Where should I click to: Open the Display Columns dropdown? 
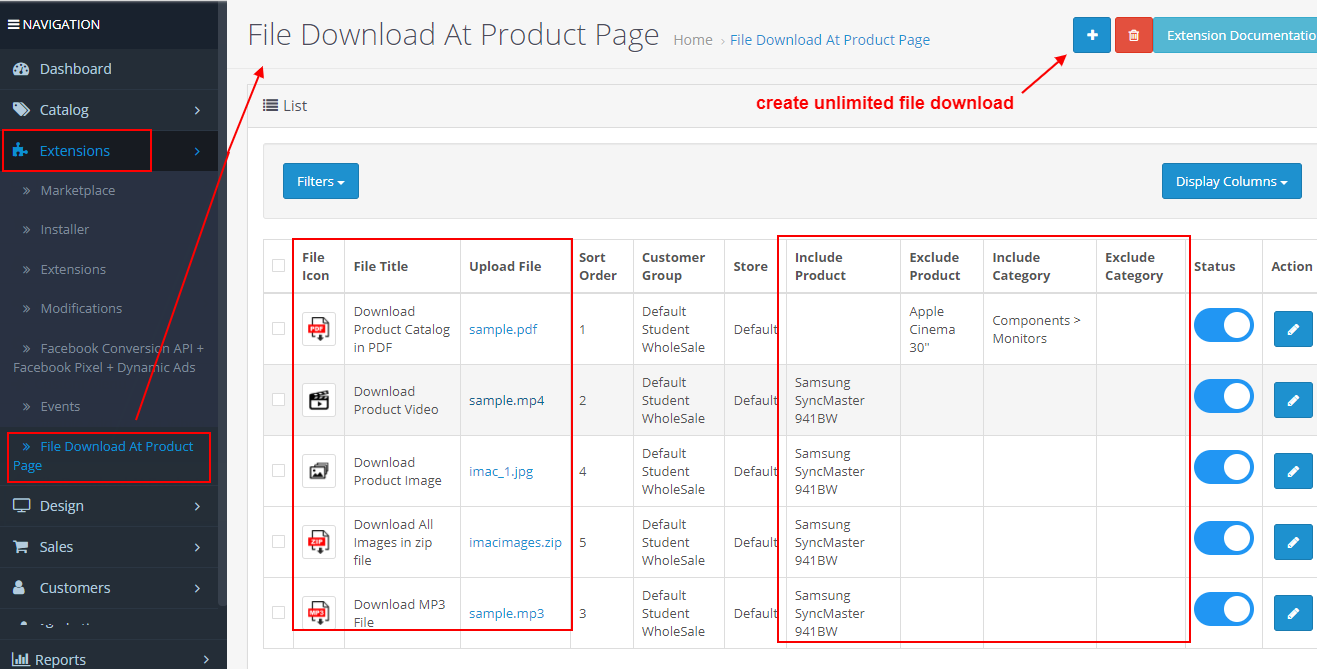pos(1231,181)
